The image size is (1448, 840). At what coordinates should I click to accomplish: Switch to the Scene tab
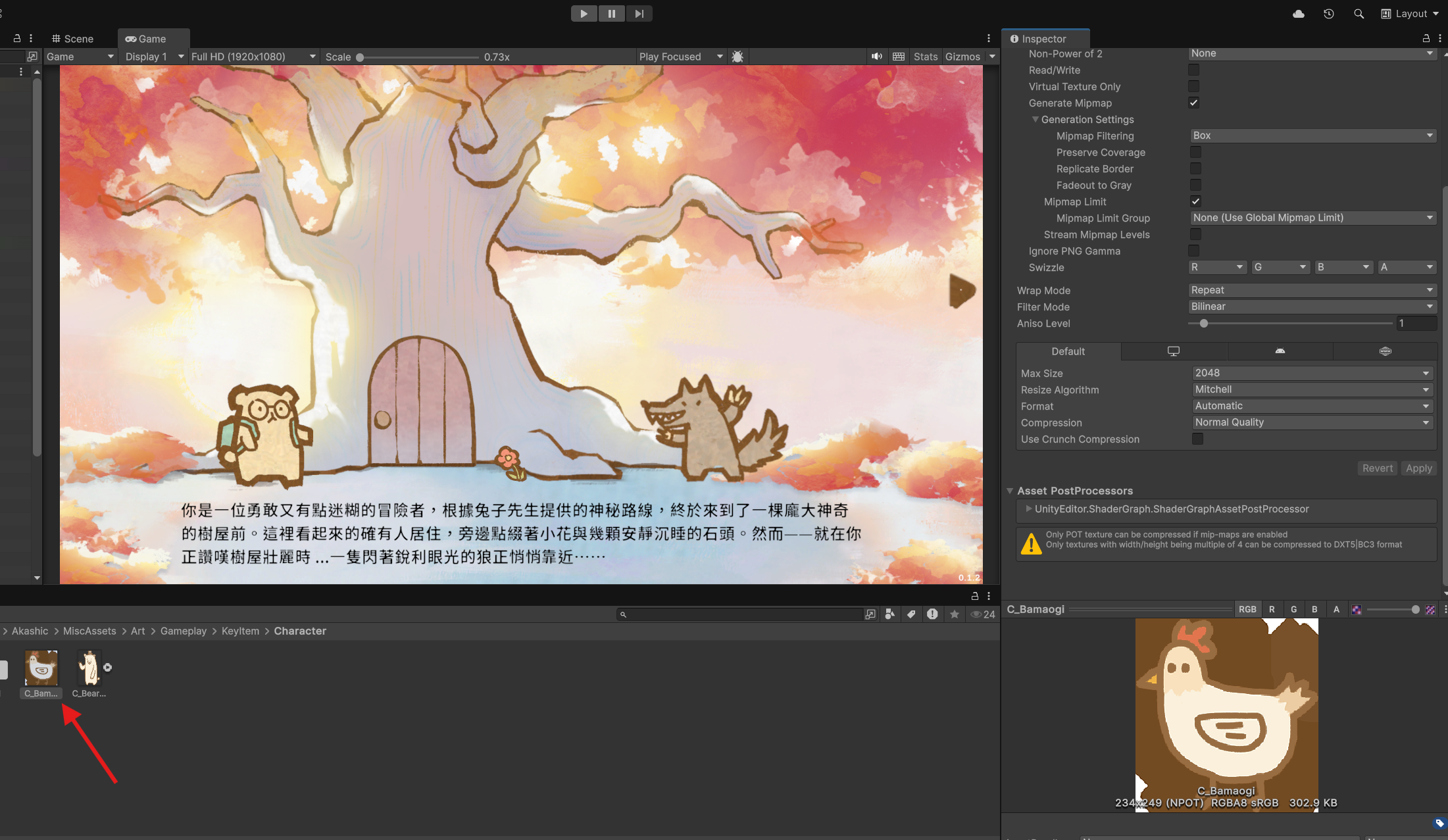tap(73, 39)
